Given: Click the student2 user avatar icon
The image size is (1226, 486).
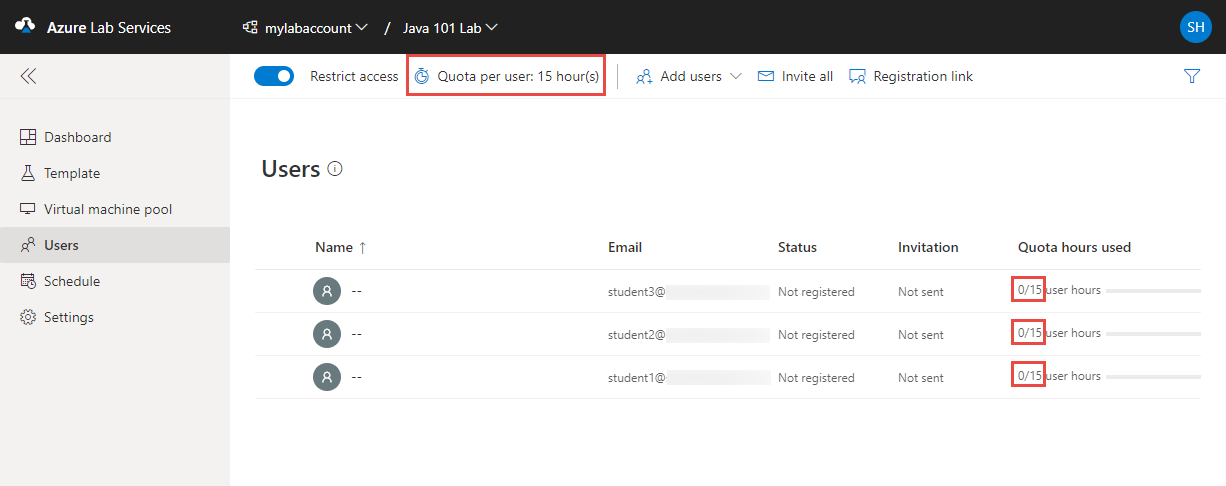Looking at the screenshot, I should point(327,334).
